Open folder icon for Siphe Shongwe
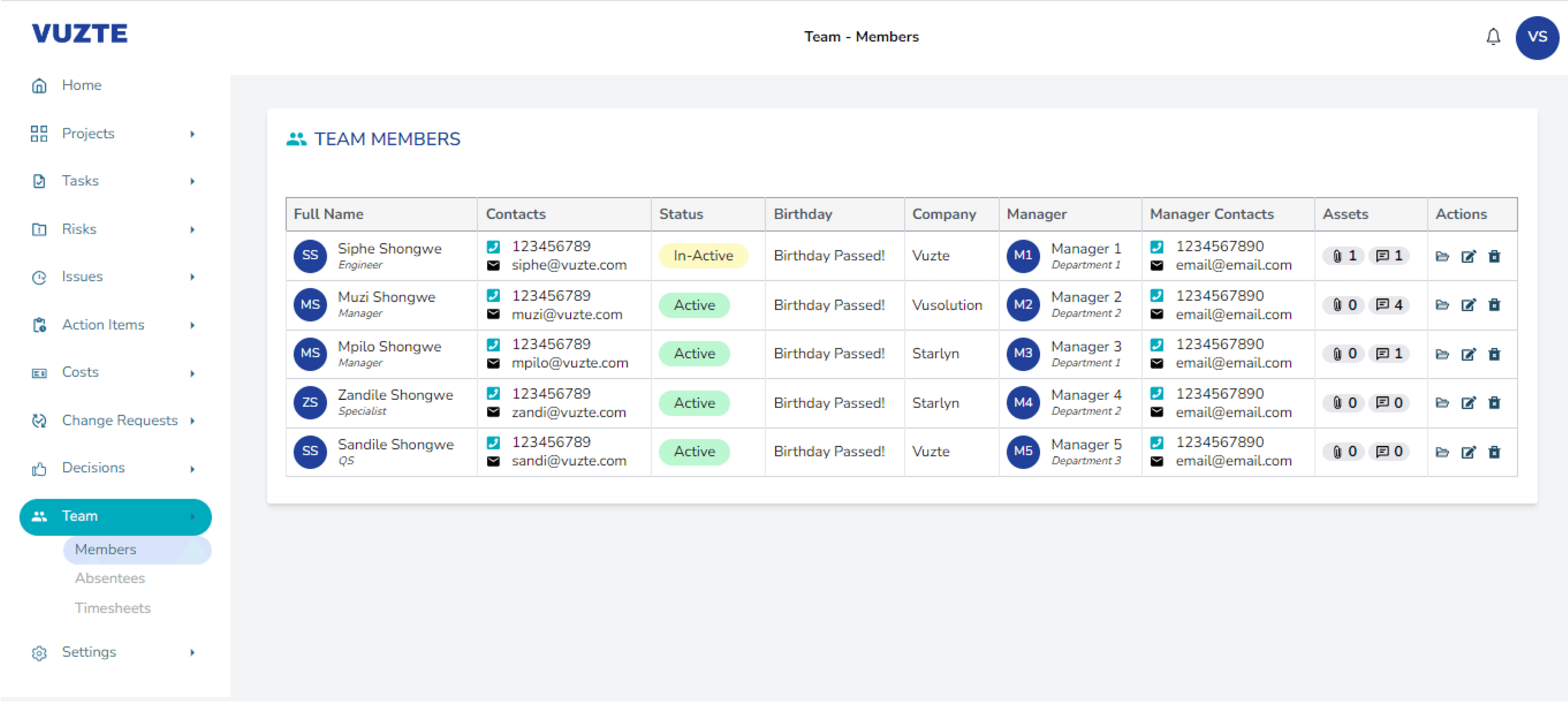The image size is (1568, 702). (x=1442, y=256)
